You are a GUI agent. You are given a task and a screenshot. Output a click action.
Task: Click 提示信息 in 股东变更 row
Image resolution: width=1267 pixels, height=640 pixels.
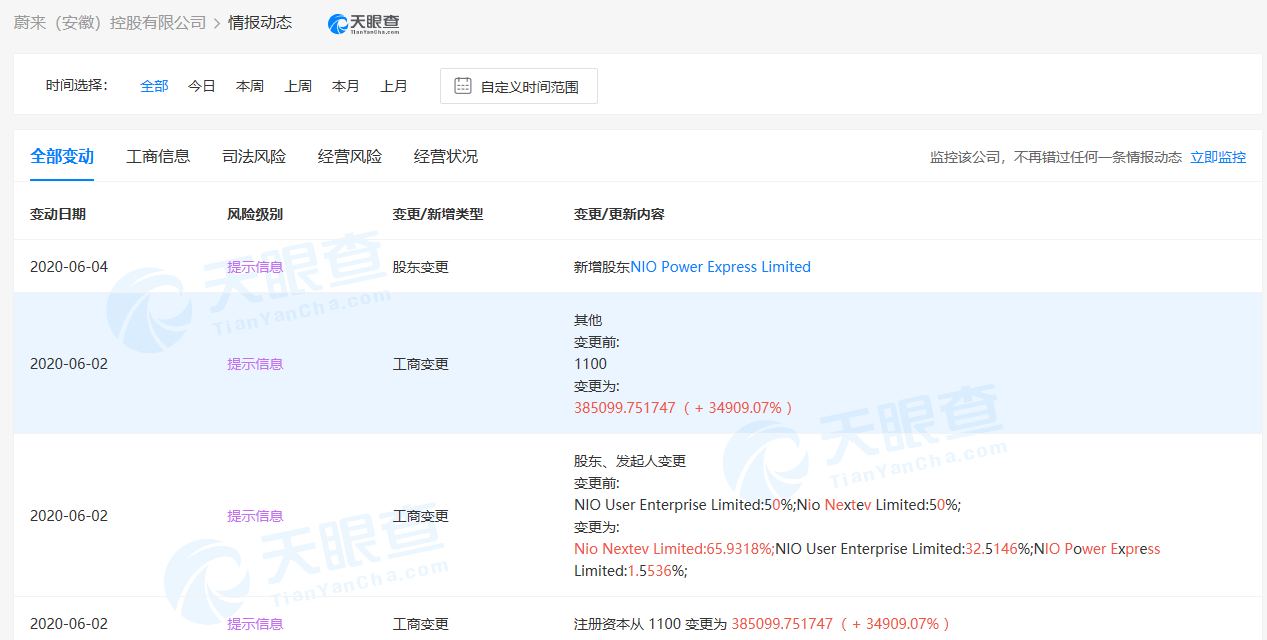[255, 267]
